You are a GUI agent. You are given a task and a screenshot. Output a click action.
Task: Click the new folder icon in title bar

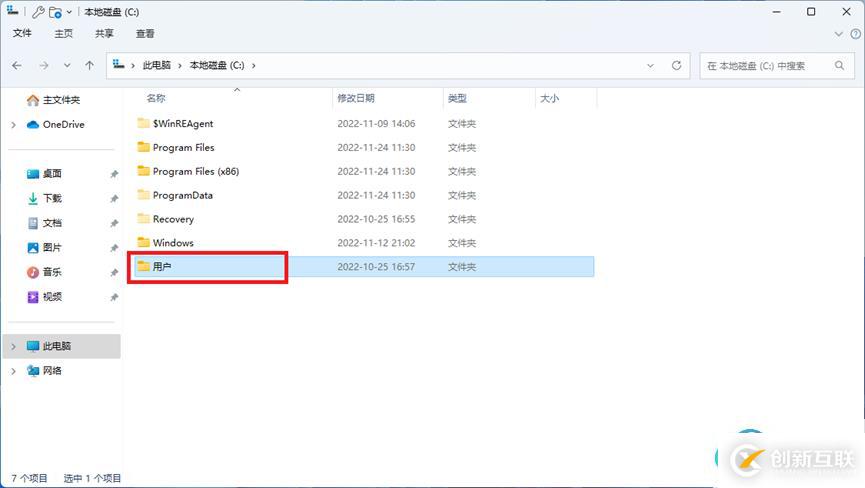click(55, 12)
